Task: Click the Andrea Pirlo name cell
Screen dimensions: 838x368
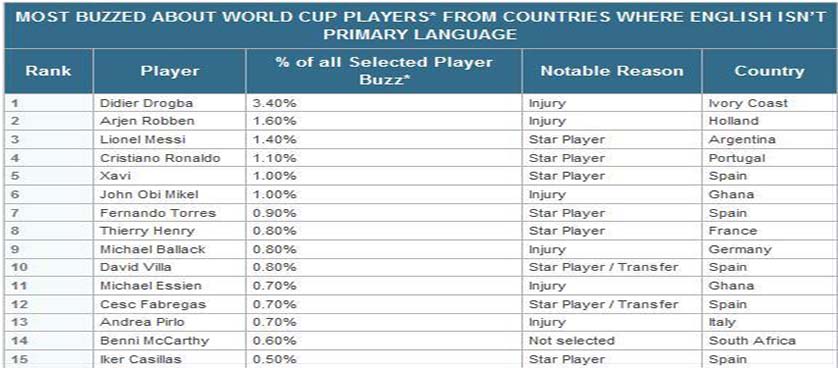Action: tap(169, 323)
